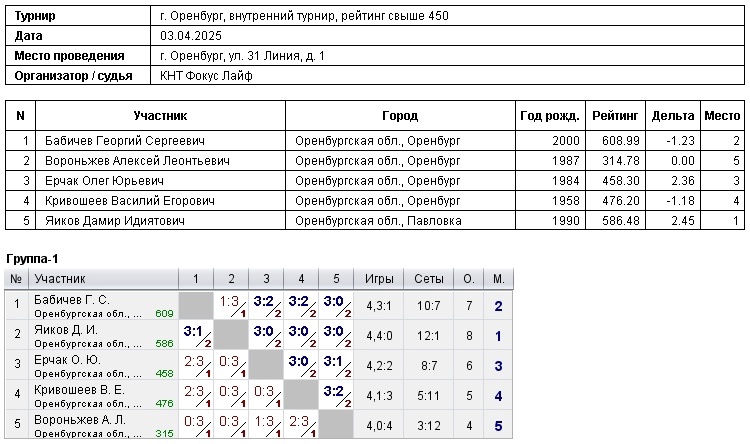Click 1:3 score in Бабичев Г. С. row
This screenshot has height=444, width=750.
click(231, 302)
